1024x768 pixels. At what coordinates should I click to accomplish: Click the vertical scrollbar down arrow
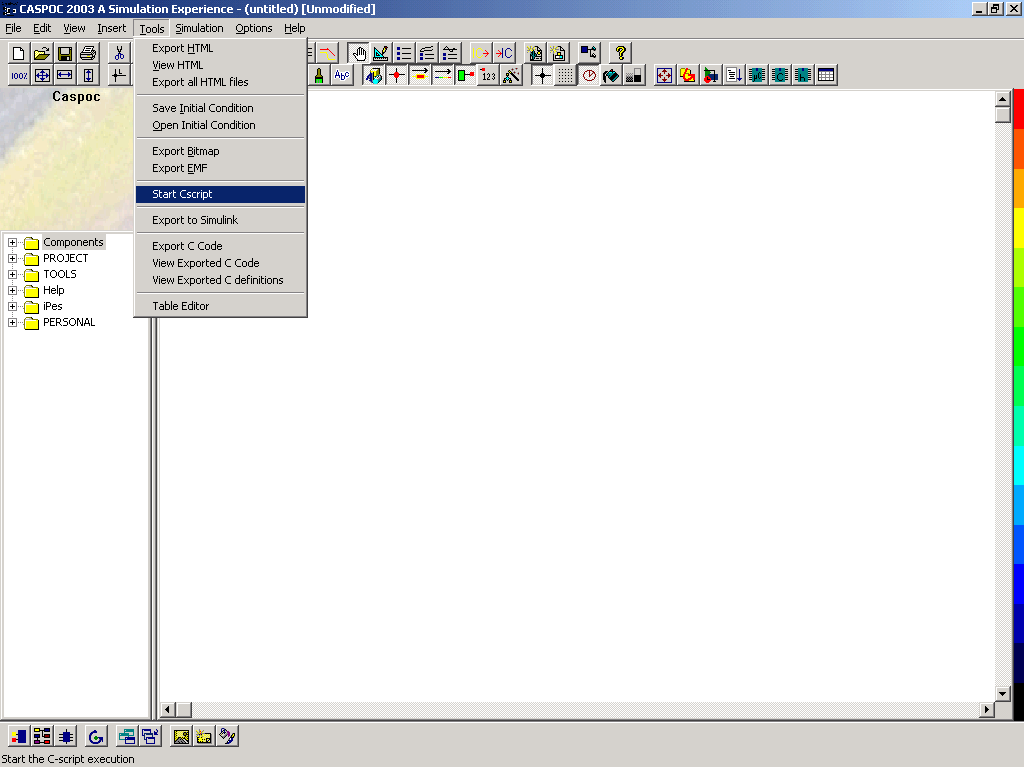[x=1002, y=694]
